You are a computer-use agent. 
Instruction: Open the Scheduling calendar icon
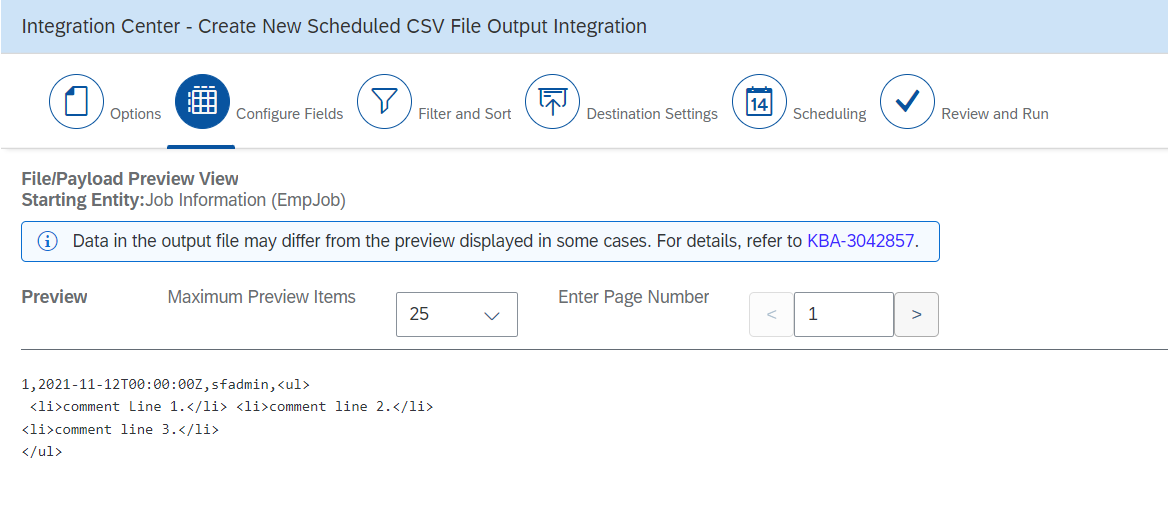[x=759, y=101]
